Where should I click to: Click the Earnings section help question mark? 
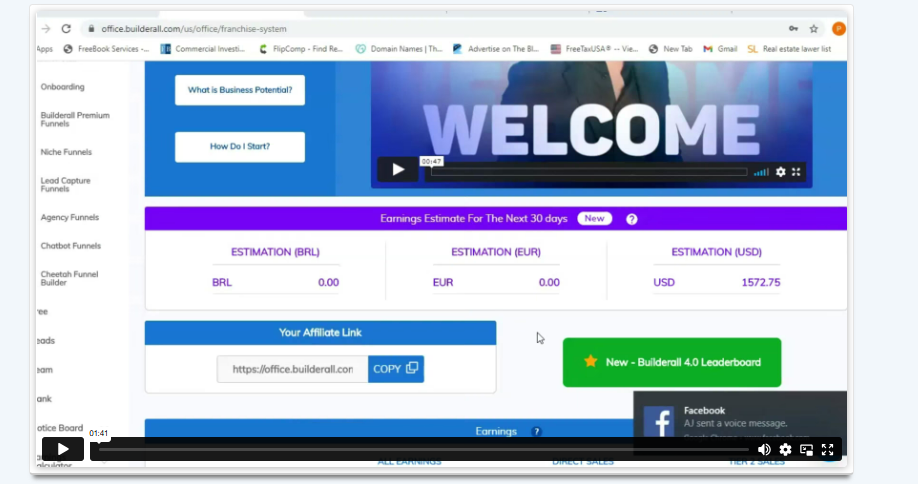click(536, 431)
